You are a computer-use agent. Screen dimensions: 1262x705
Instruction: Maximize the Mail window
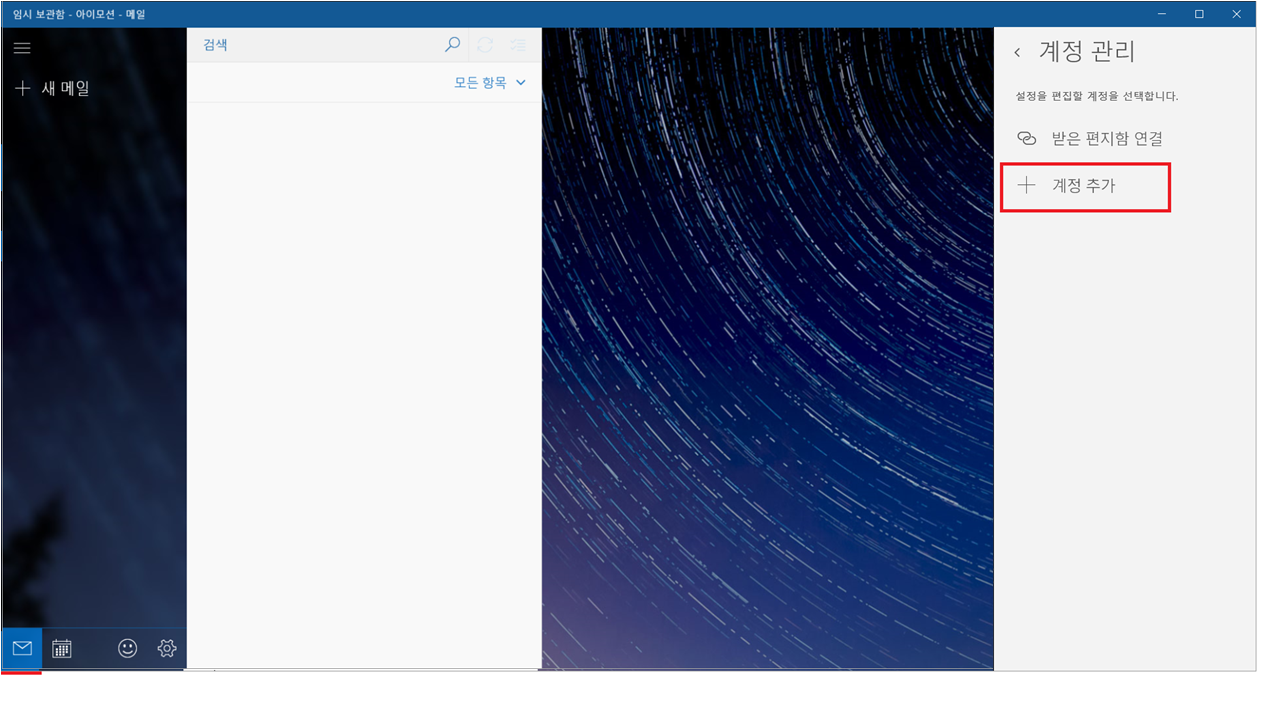coord(1199,14)
